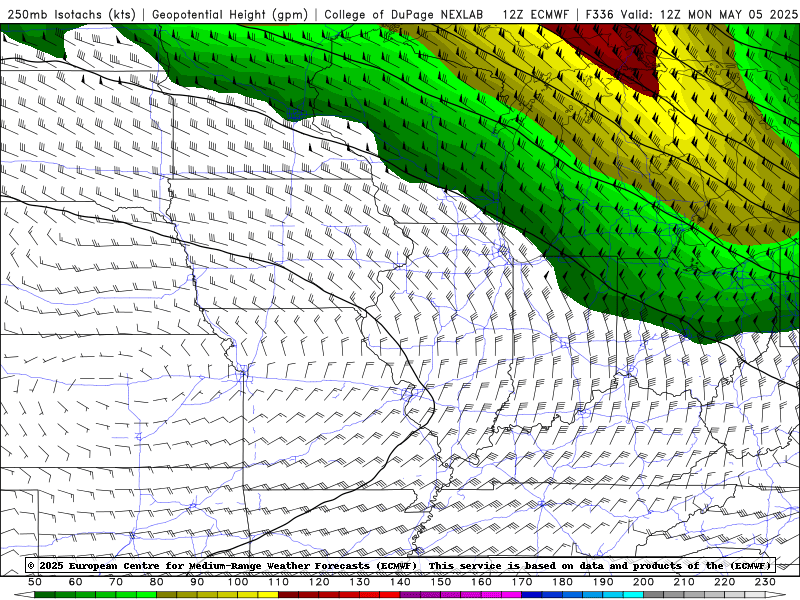Click the 140 knots legend label
Image resolution: width=800 pixels, height=600 pixels.
400,582
